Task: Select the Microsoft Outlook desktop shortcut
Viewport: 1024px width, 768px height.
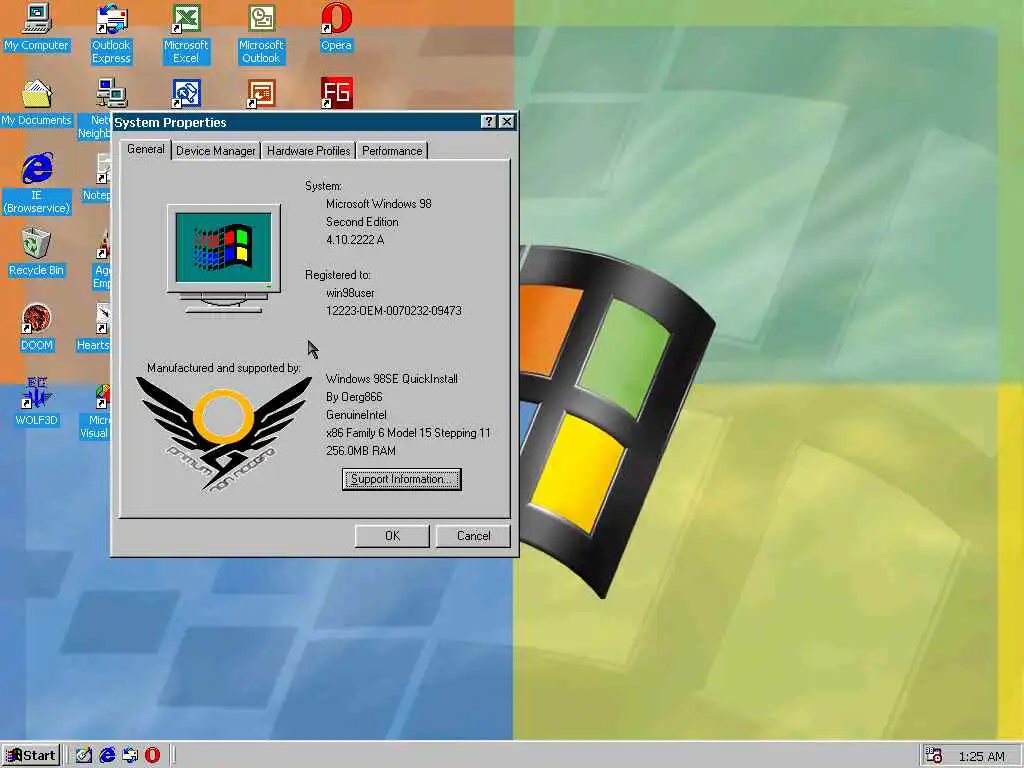Action: 261,33
